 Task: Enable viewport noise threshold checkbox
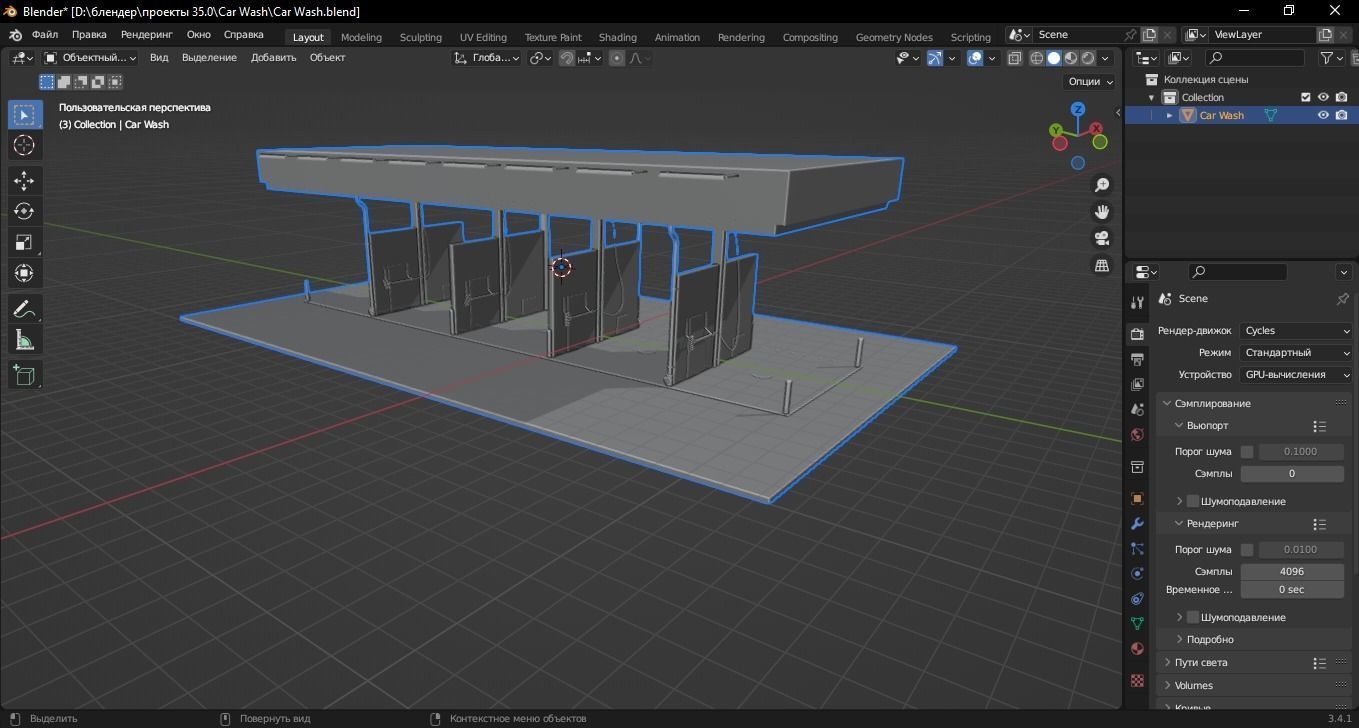pyautogui.click(x=1247, y=452)
